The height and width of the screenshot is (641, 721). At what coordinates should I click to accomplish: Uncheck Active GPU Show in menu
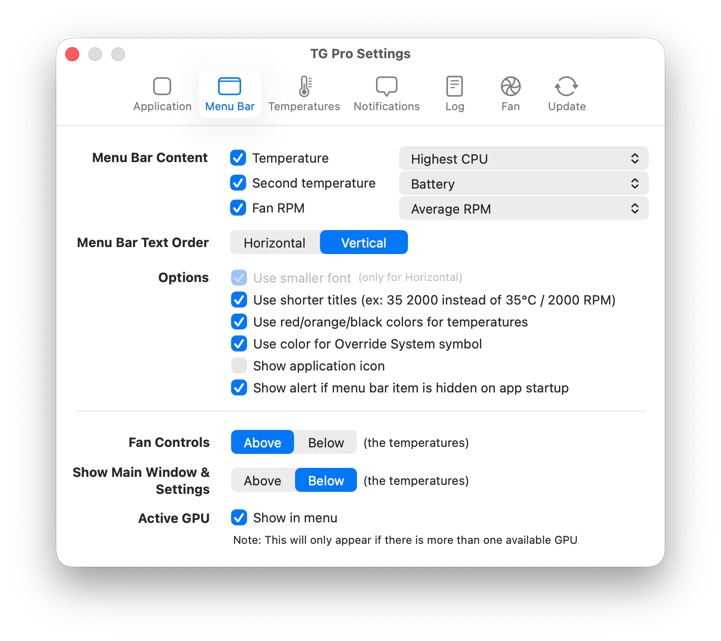click(x=239, y=517)
